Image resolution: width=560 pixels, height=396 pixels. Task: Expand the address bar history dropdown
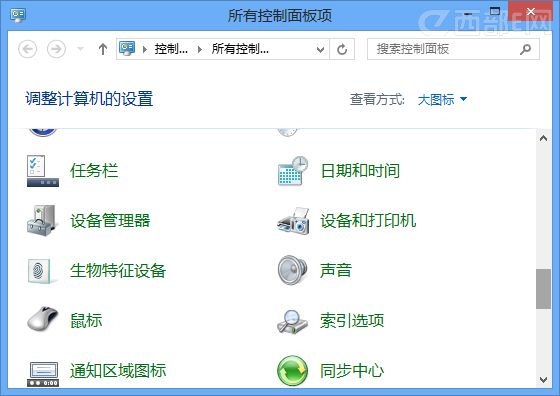[320, 49]
